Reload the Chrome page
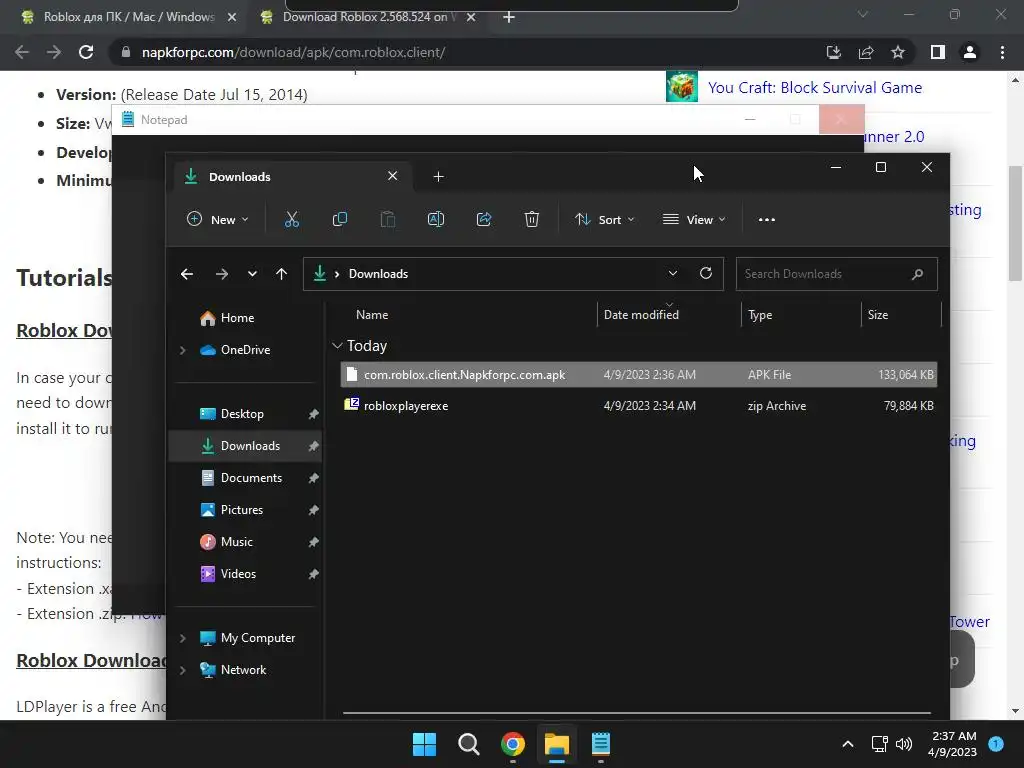The image size is (1024, 768). click(x=86, y=52)
